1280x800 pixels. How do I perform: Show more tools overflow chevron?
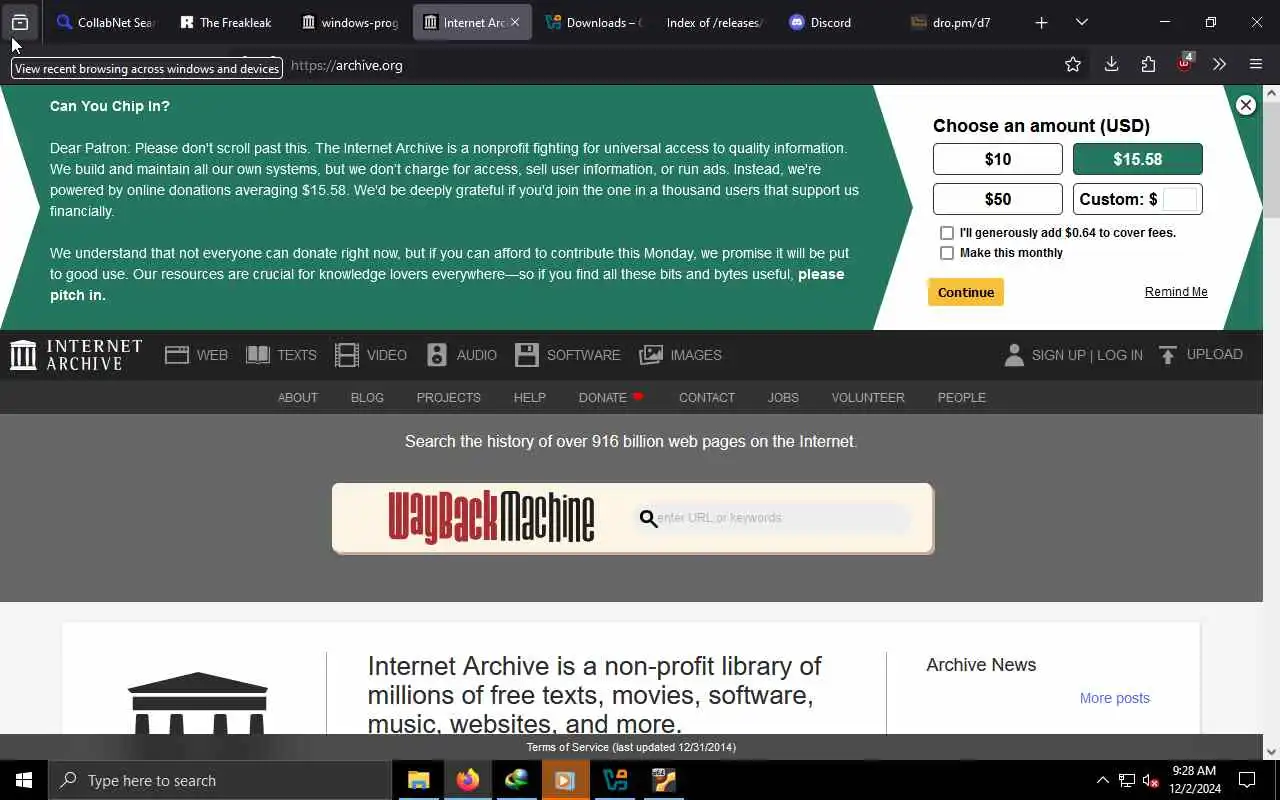1219,65
